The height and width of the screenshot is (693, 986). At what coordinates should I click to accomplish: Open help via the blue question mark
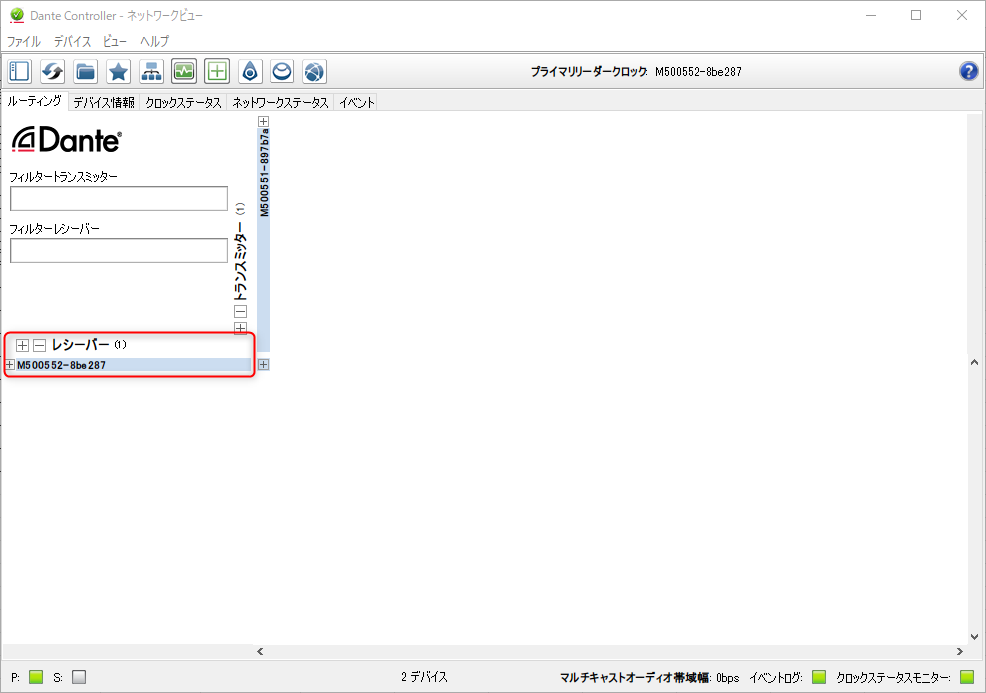pos(968,71)
